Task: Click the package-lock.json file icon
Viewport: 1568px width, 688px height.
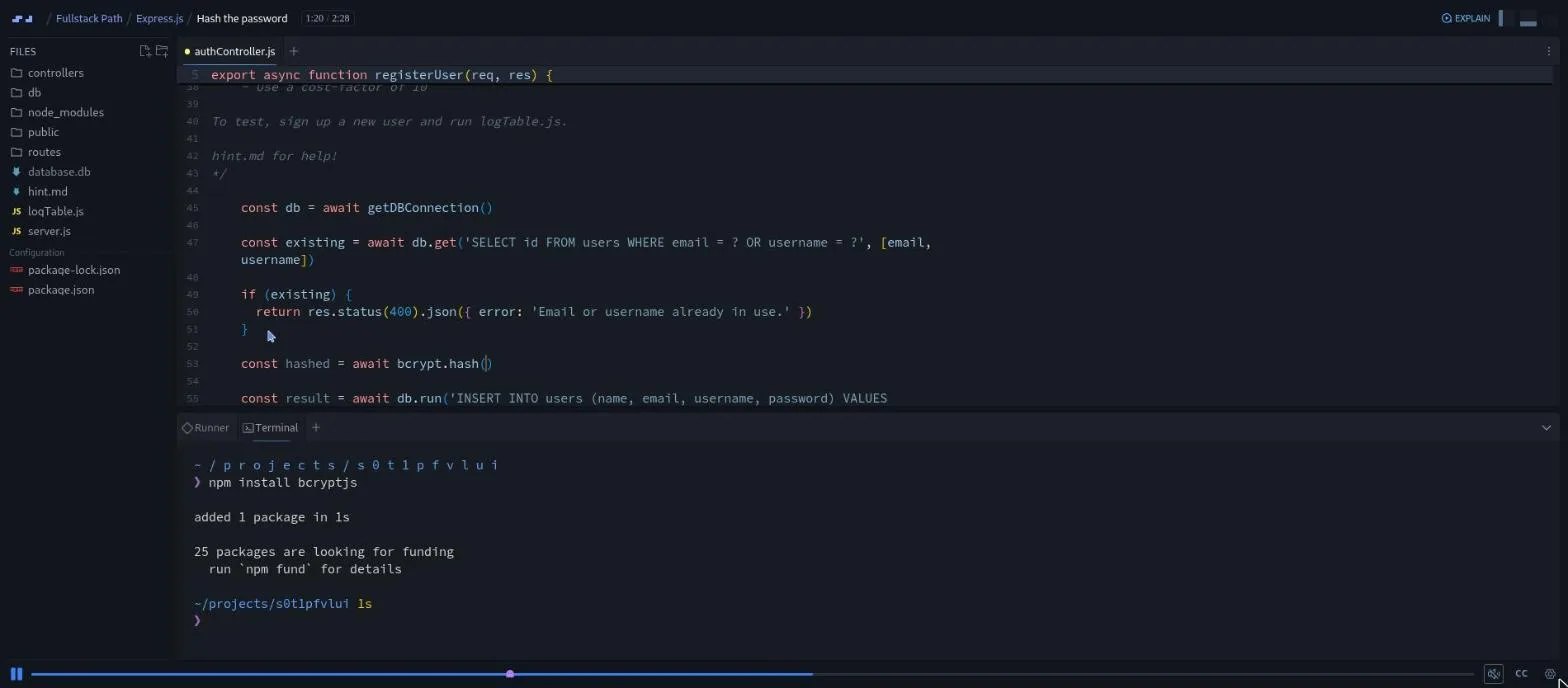Action: click(x=16, y=270)
